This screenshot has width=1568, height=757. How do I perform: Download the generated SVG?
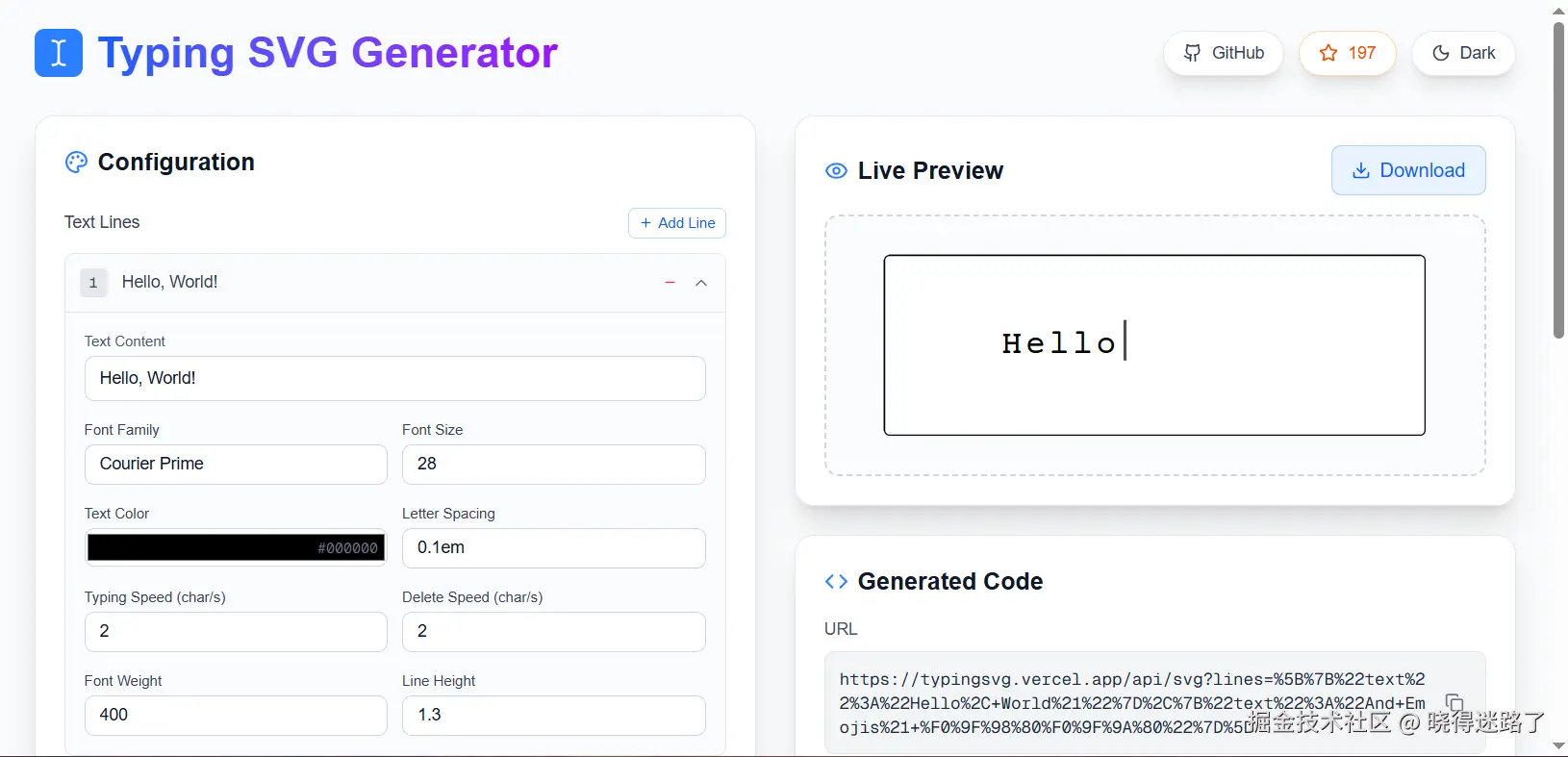coord(1408,170)
